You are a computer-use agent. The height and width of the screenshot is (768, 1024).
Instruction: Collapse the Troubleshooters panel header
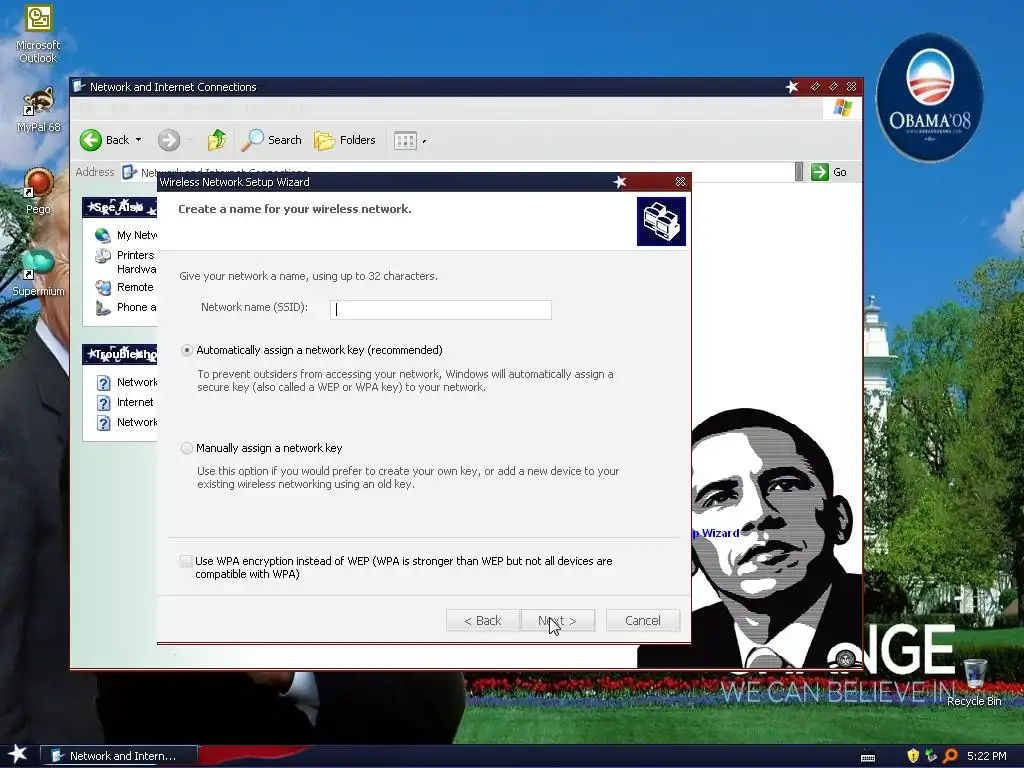click(x=120, y=354)
